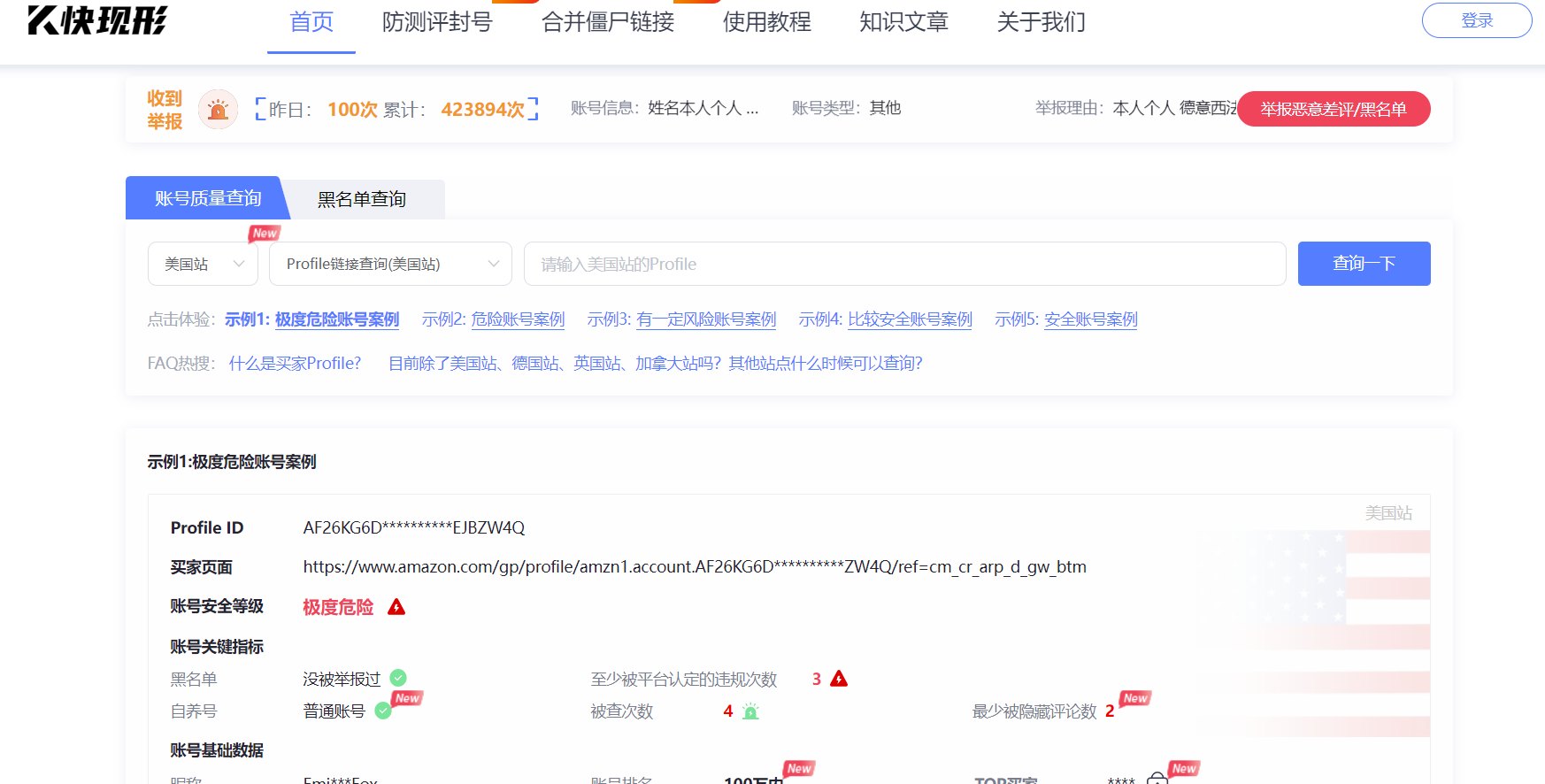
Task: Click the 快现形 logo
Action: [x=96, y=19]
